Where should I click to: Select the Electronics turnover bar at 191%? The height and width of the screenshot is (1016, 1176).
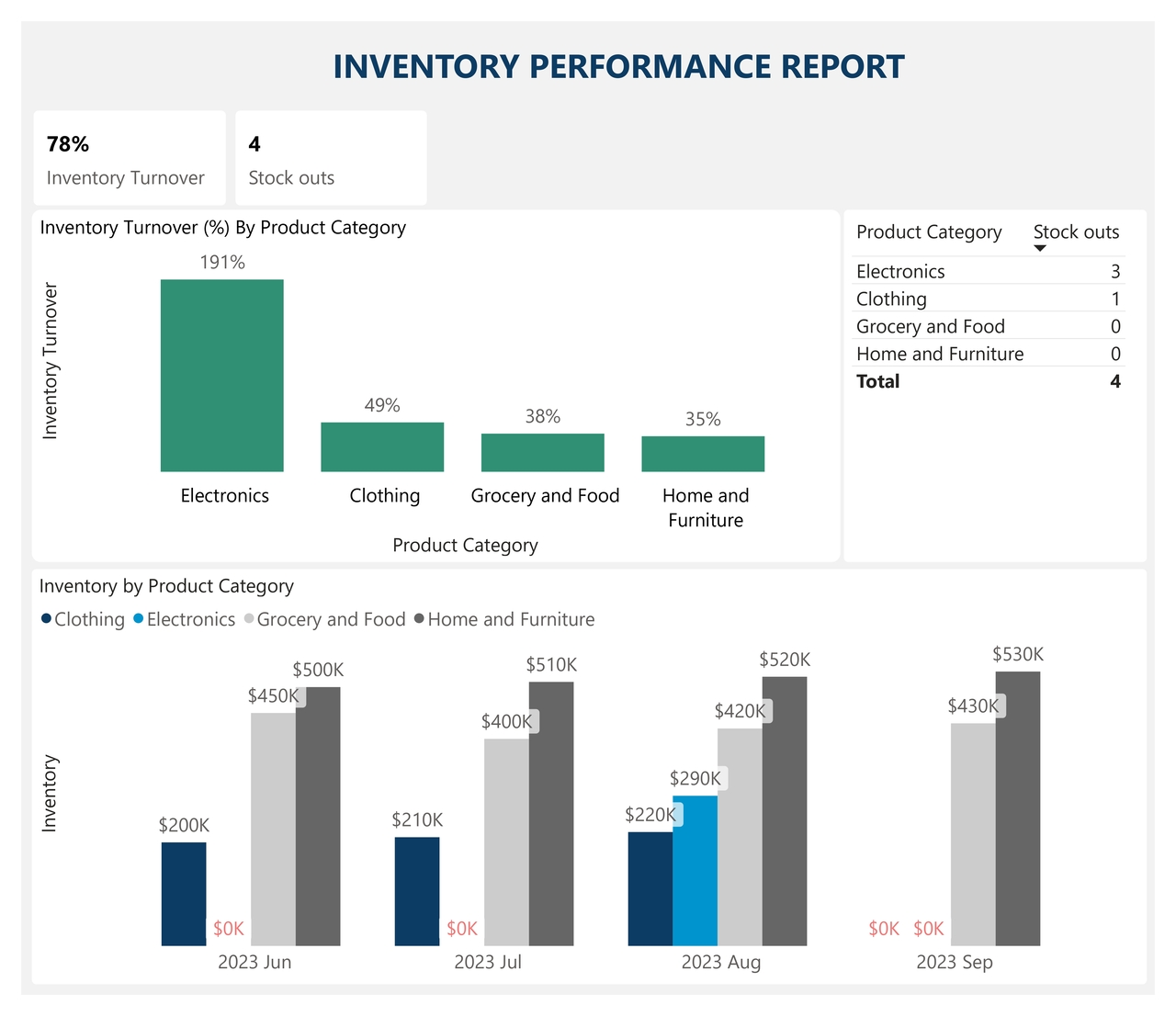(x=221, y=375)
